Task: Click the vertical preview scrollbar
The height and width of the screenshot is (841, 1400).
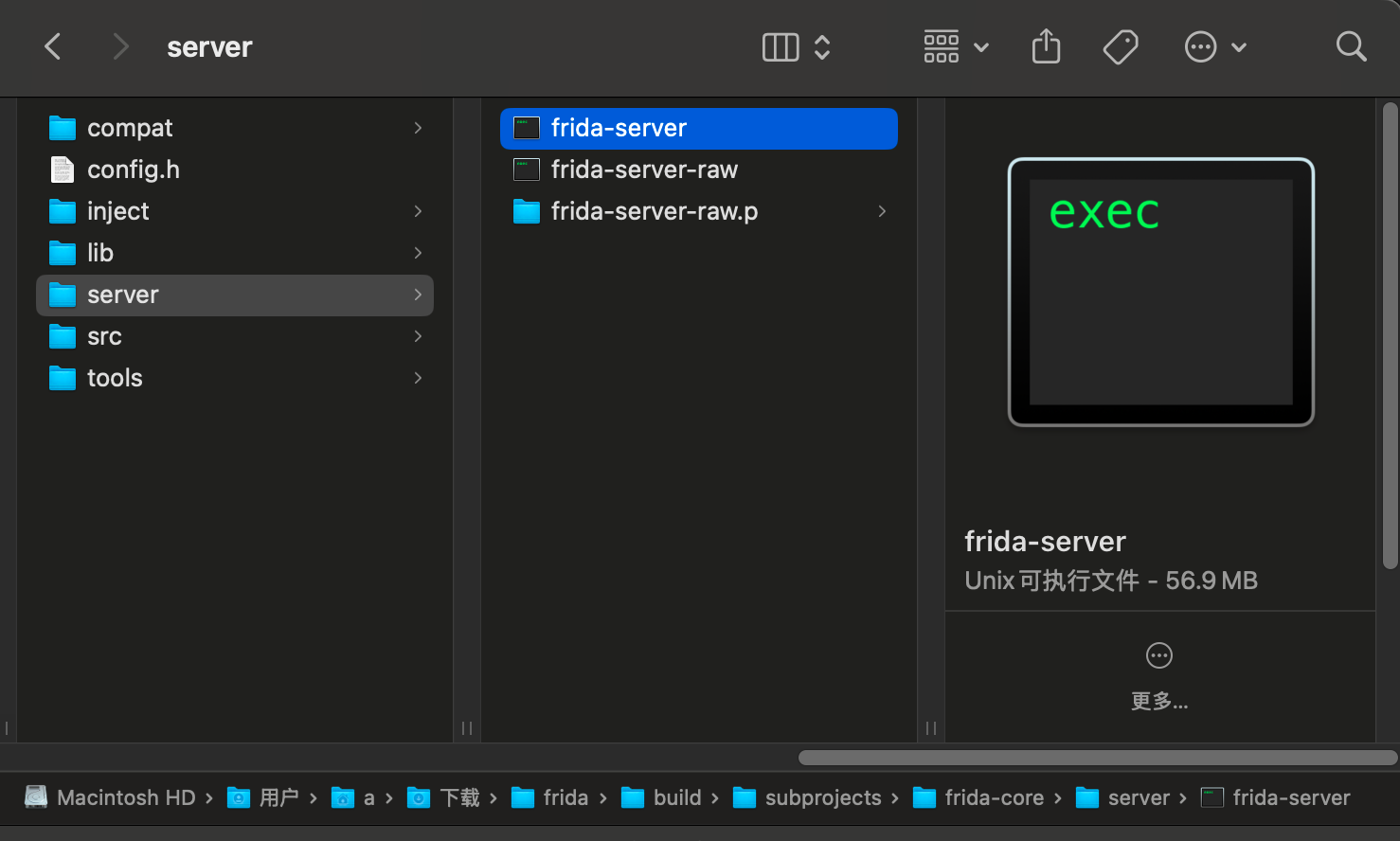Action: 1390,335
